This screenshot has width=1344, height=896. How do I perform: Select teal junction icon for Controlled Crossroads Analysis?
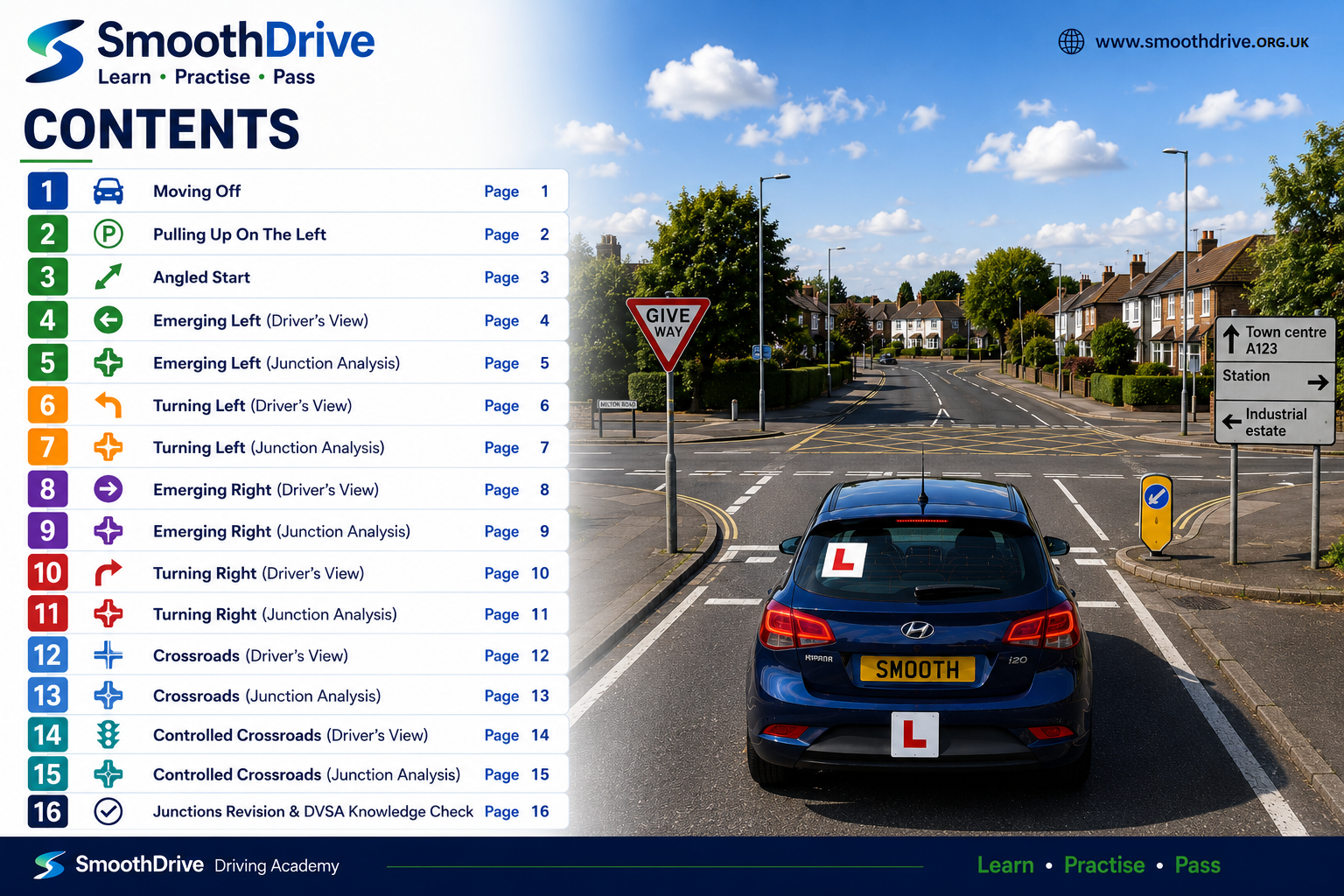(x=108, y=774)
